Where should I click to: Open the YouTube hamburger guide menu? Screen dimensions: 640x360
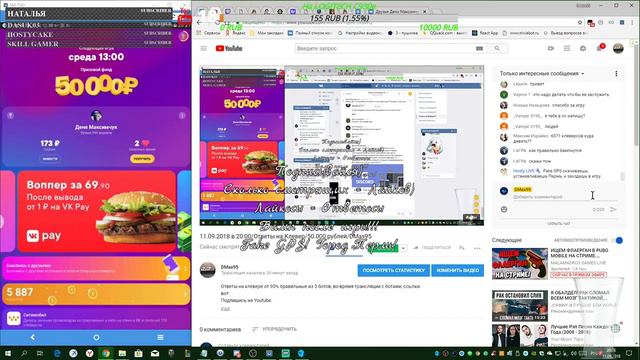click(204, 49)
